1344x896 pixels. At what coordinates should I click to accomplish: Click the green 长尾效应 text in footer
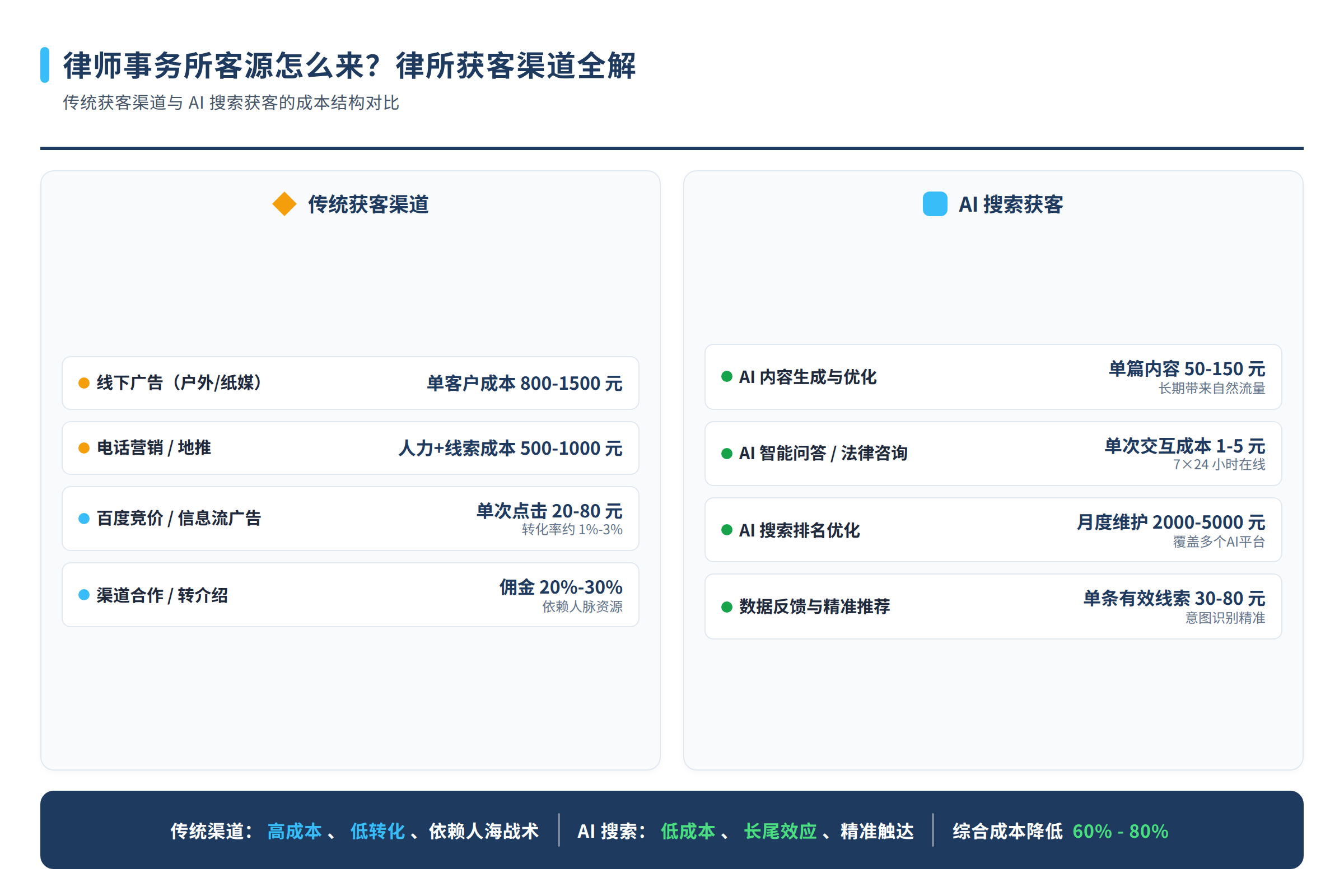tap(781, 831)
